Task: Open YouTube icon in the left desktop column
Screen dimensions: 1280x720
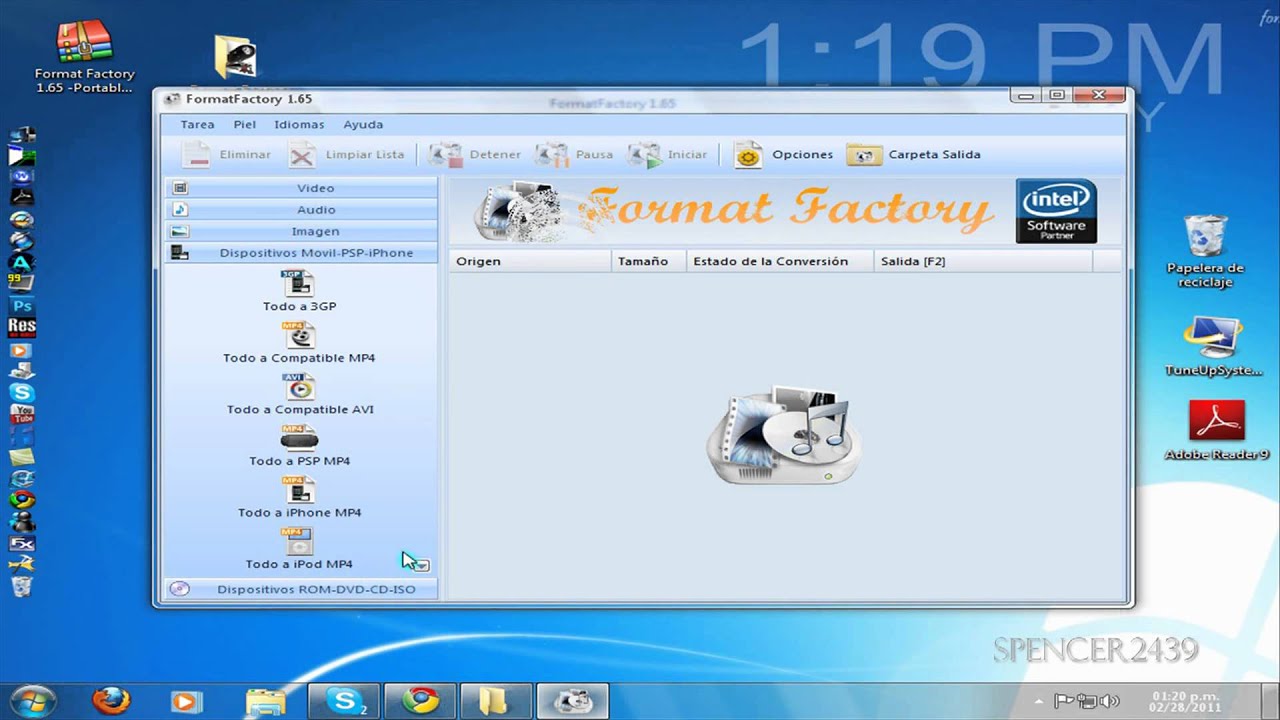Action: (22, 414)
